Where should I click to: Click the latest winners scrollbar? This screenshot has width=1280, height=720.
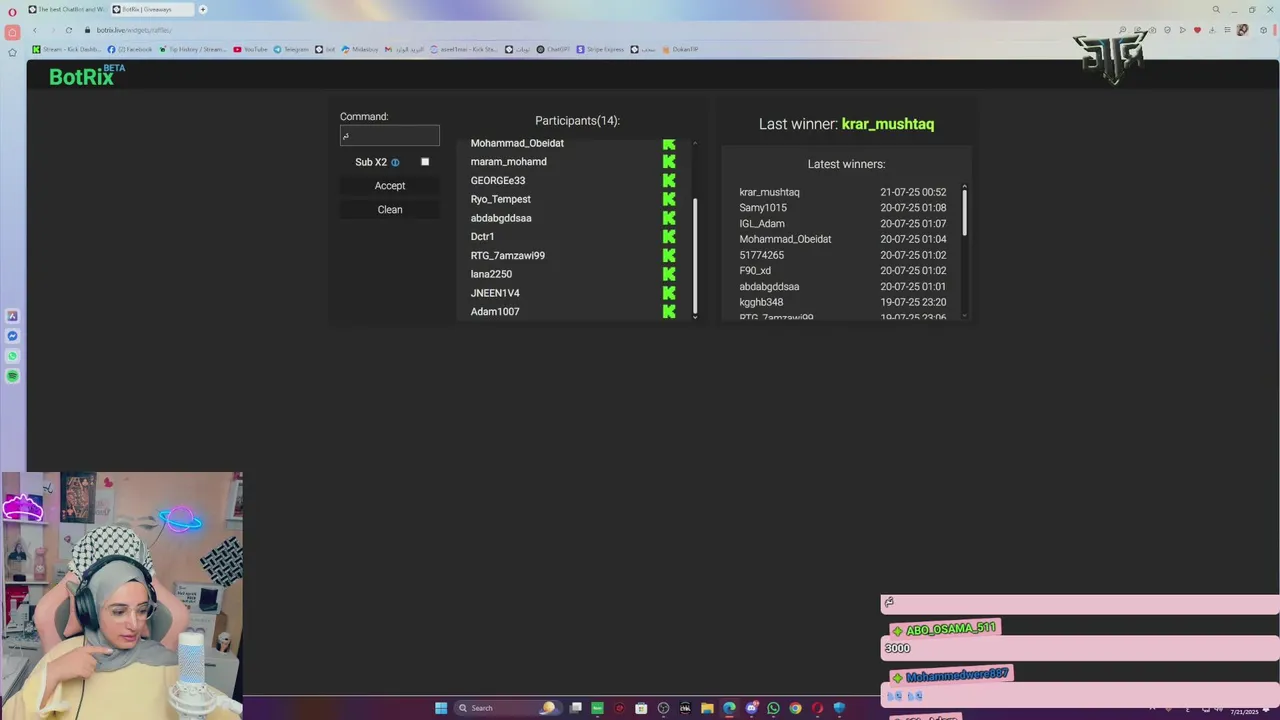(x=965, y=211)
